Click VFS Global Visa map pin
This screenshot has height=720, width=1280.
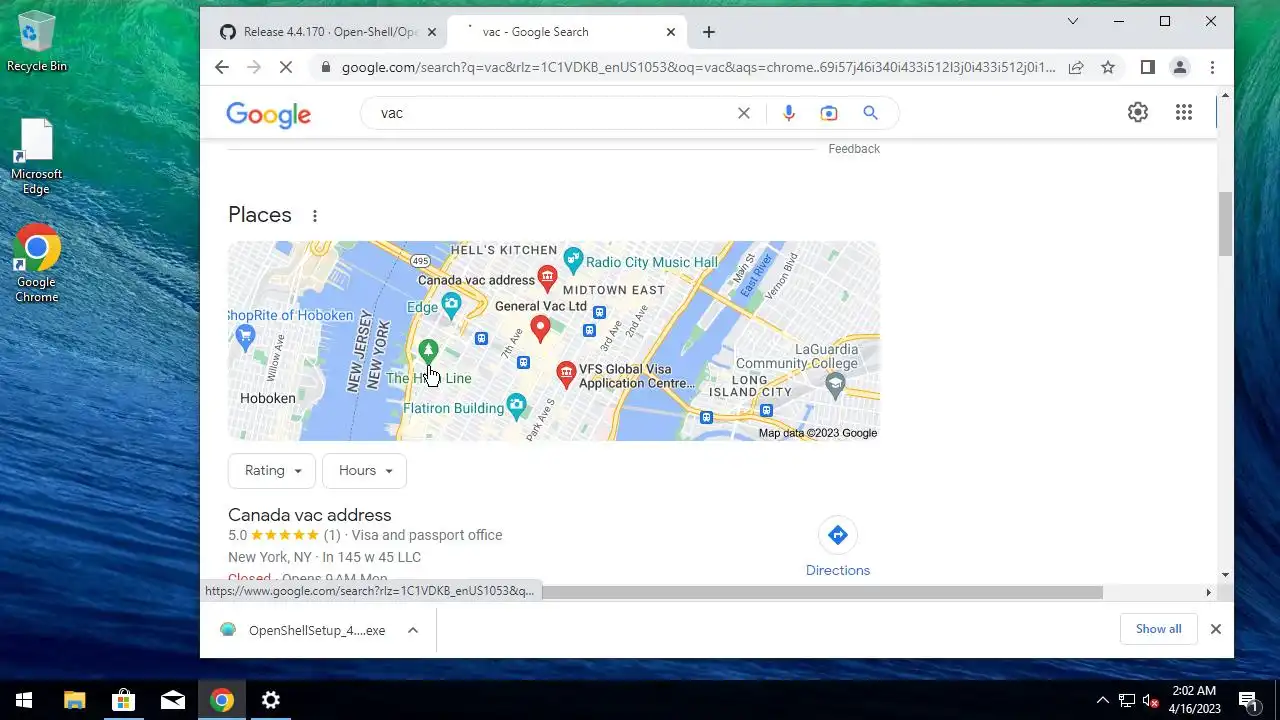coord(566,375)
